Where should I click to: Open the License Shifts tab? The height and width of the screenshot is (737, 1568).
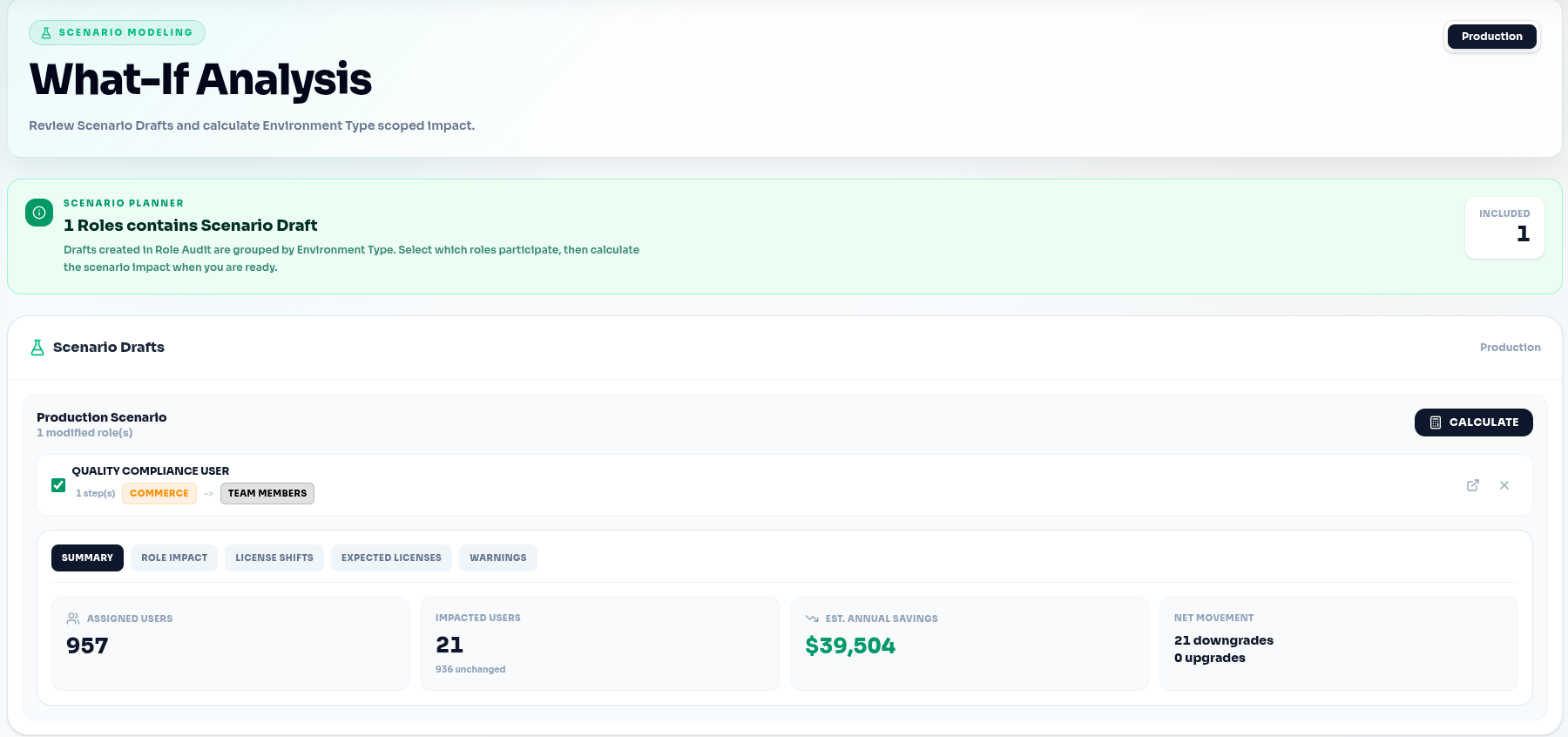tap(274, 558)
